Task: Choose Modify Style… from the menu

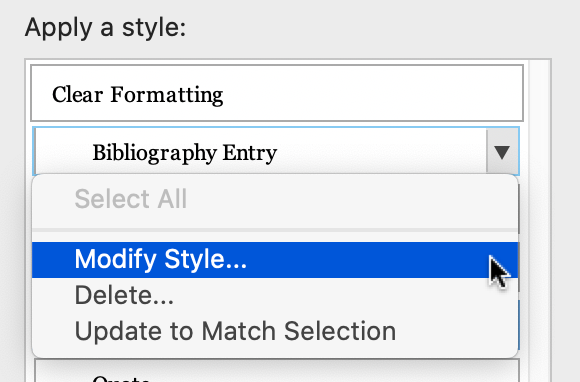Action: click(275, 260)
